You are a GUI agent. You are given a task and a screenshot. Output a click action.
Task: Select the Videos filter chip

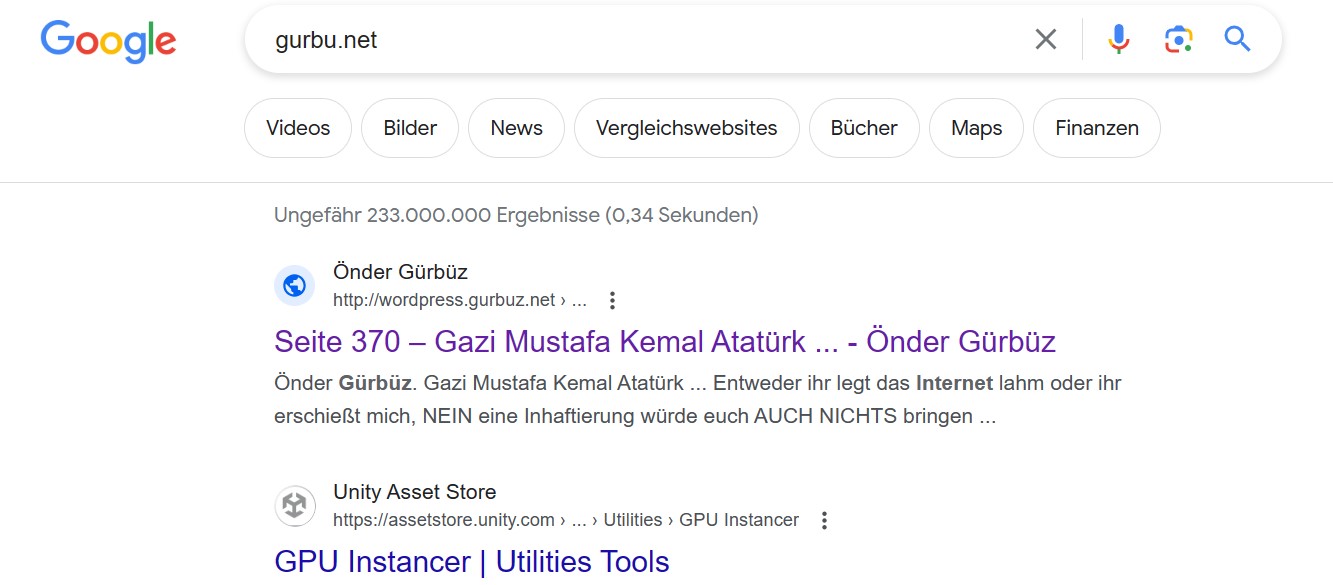pyautogui.click(x=298, y=128)
